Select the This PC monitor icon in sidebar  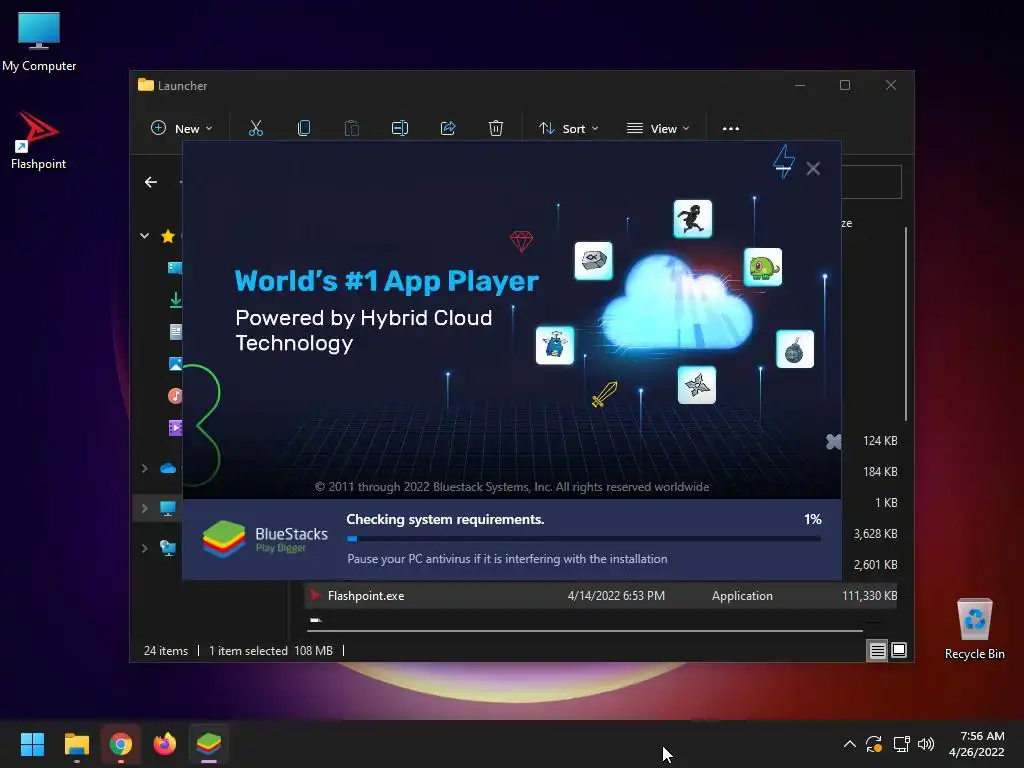click(x=168, y=508)
